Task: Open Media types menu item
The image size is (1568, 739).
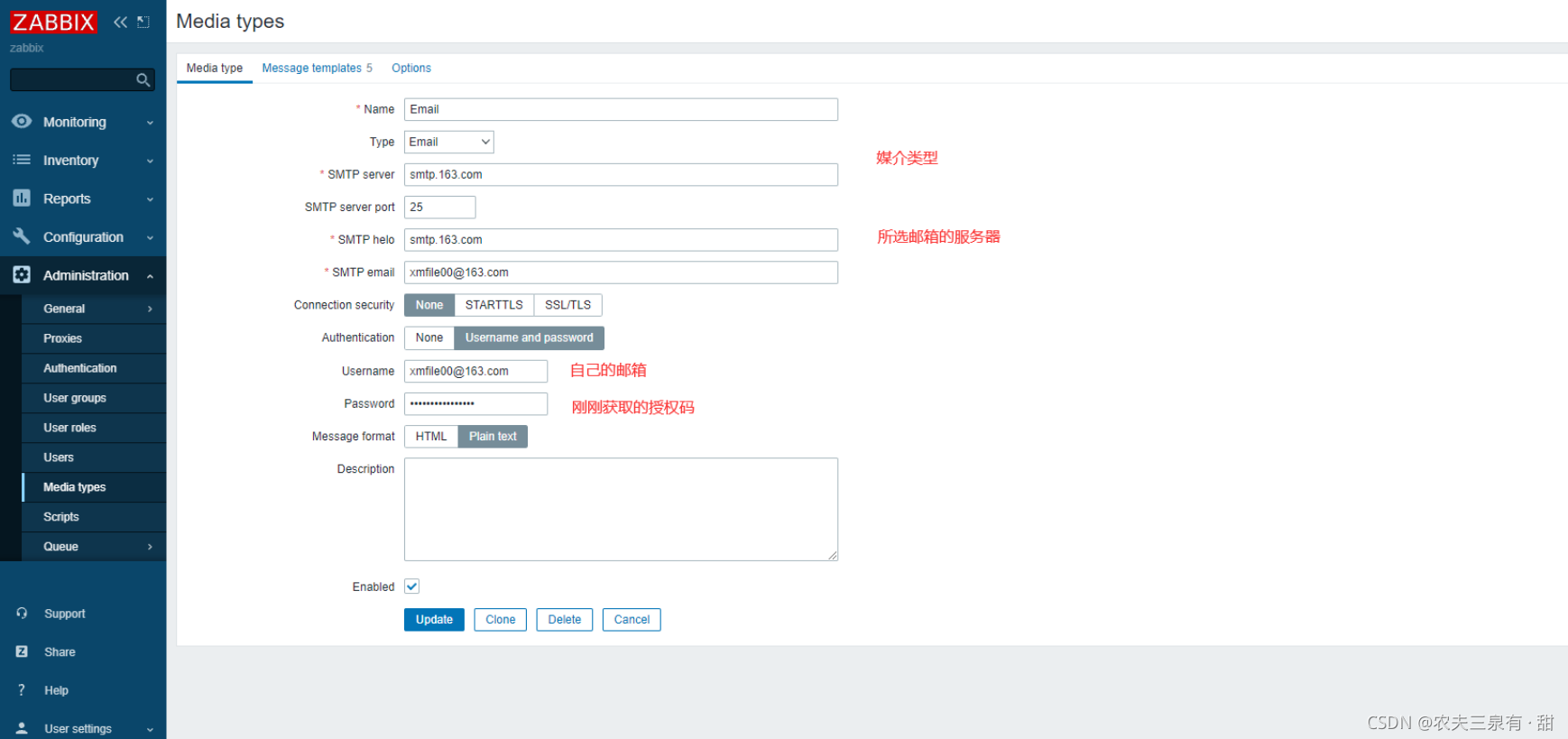Action: 94,487
